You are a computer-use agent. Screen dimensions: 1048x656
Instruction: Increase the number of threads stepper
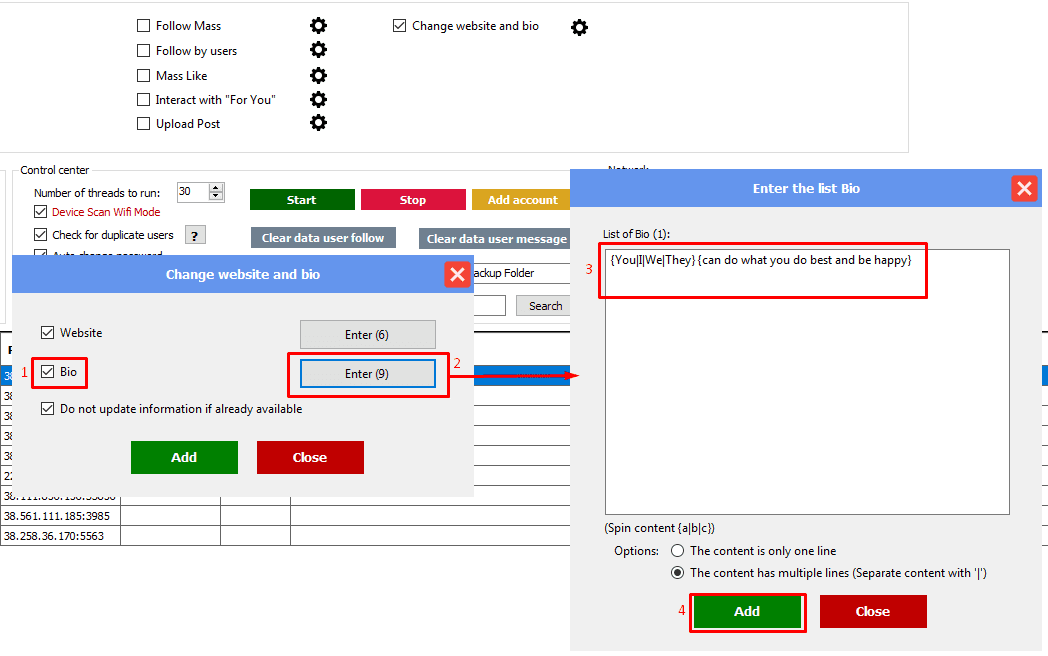tap(216, 188)
